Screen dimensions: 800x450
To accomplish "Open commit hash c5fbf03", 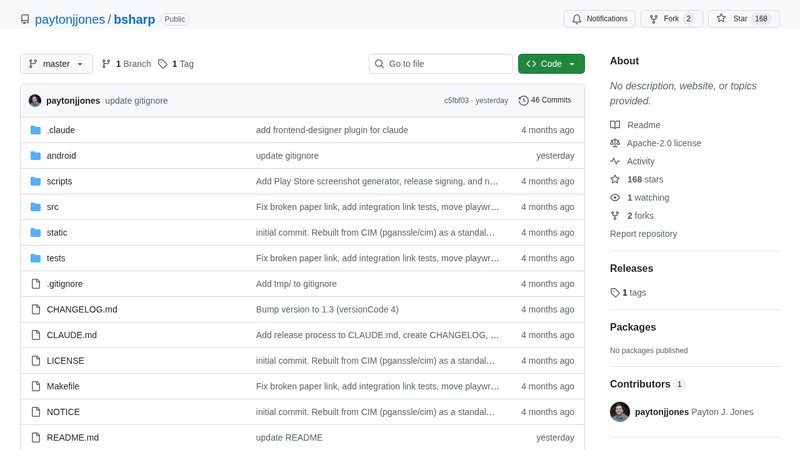I will (456, 101).
